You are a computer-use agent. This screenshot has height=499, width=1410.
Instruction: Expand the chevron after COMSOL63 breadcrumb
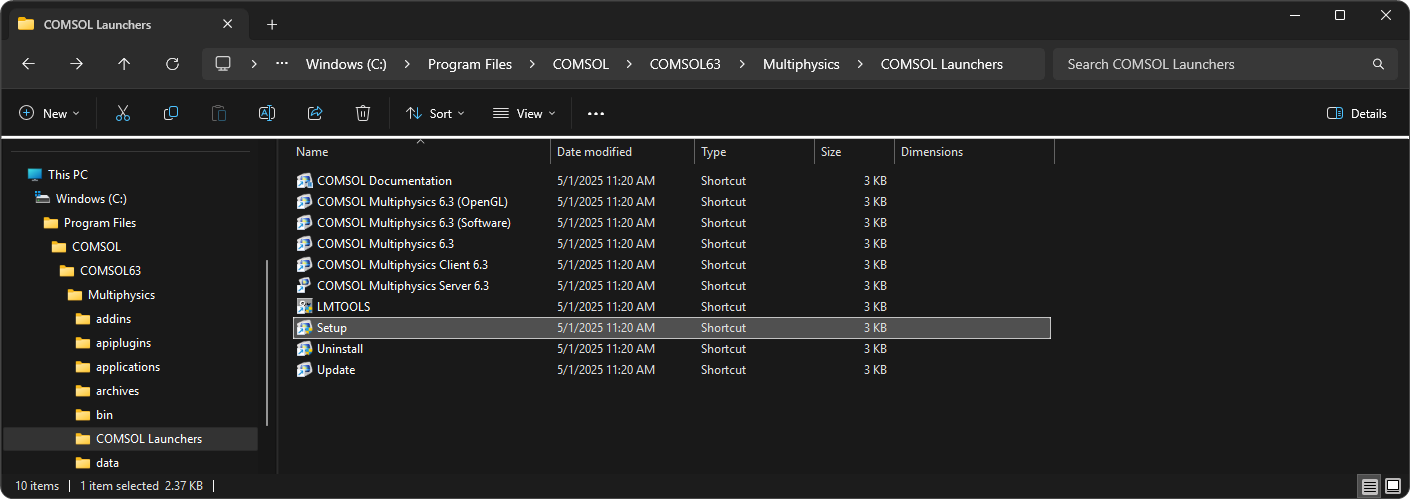pos(742,64)
